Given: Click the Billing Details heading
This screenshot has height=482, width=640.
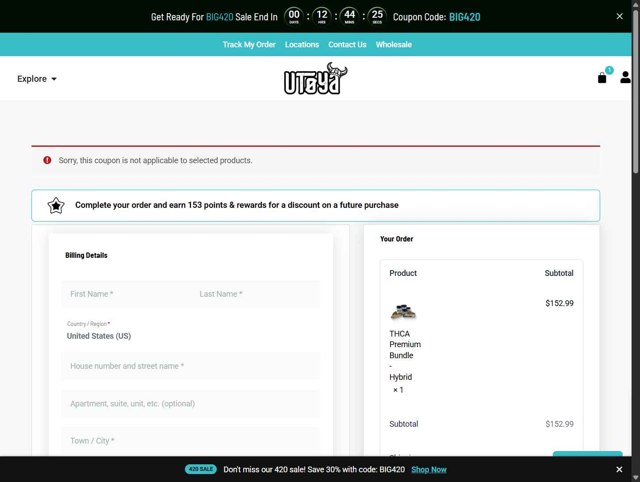Looking at the screenshot, I should pos(86,255).
